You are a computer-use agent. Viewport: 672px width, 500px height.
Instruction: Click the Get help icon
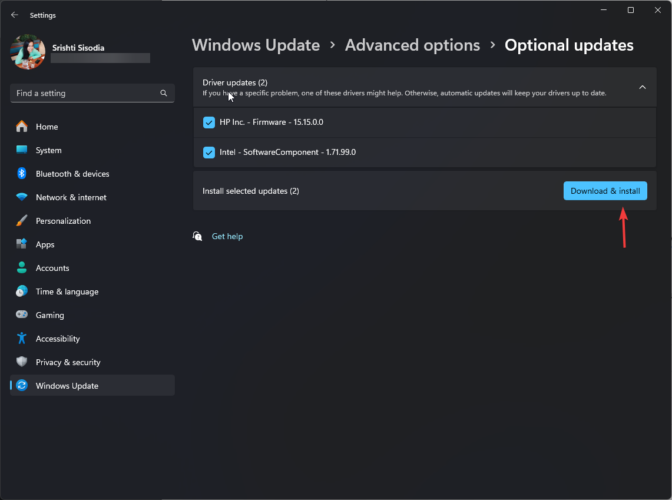coord(197,236)
